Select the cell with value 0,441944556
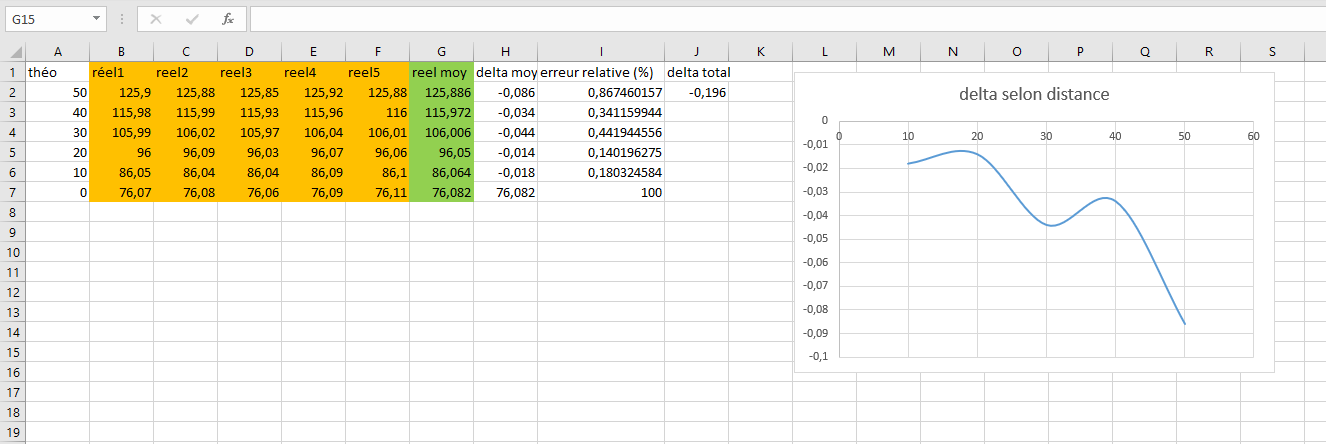Image resolution: width=1326 pixels, height=444 pixels. tap(601, 132)
